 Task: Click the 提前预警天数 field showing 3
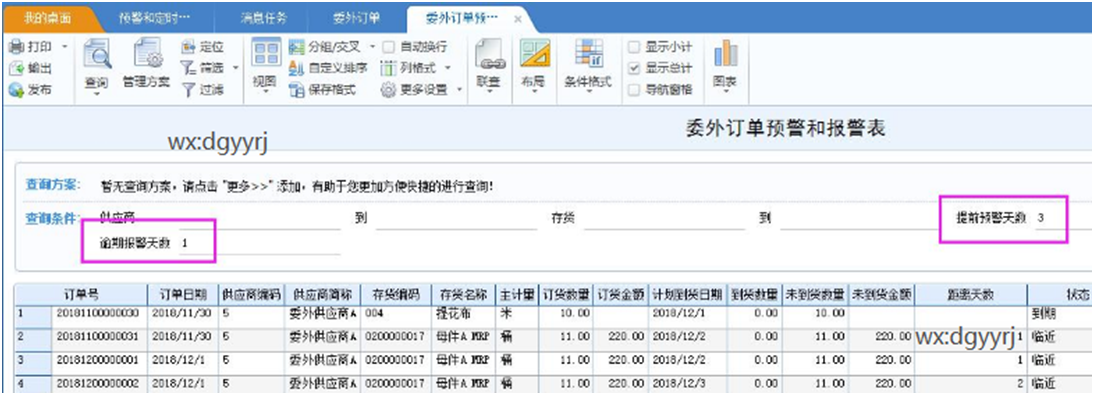click(1062, 218)
